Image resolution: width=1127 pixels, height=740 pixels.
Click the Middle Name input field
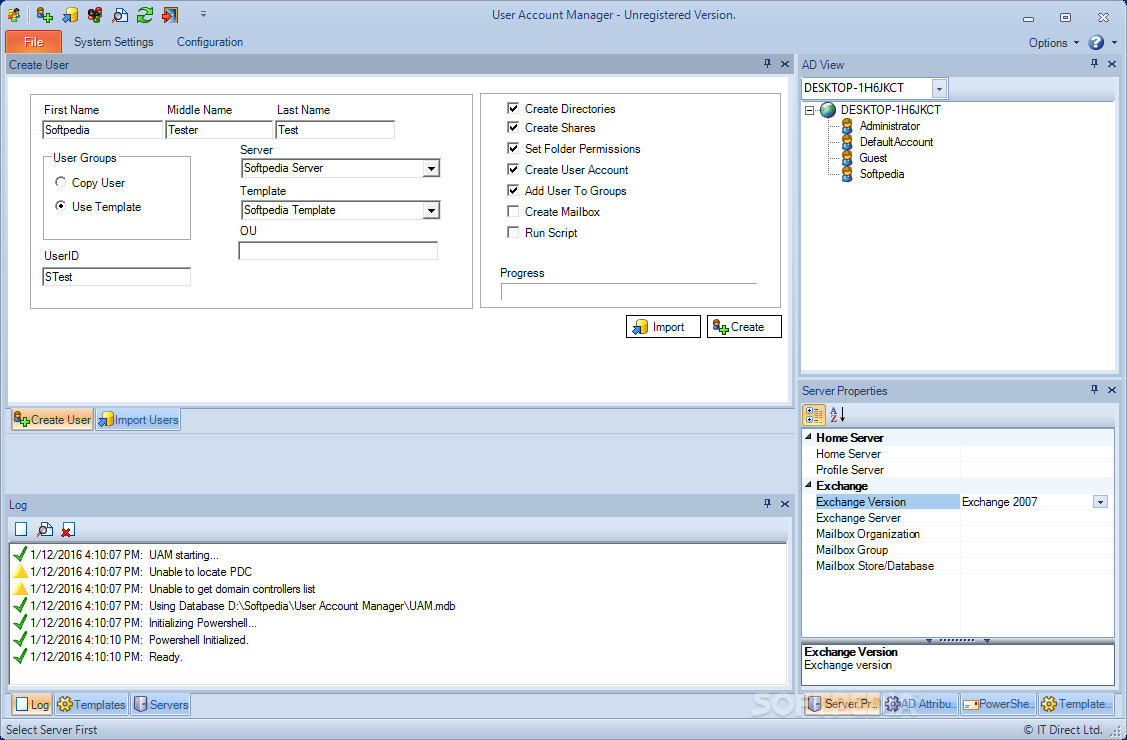pyautogui.click(x=219, y=130)
